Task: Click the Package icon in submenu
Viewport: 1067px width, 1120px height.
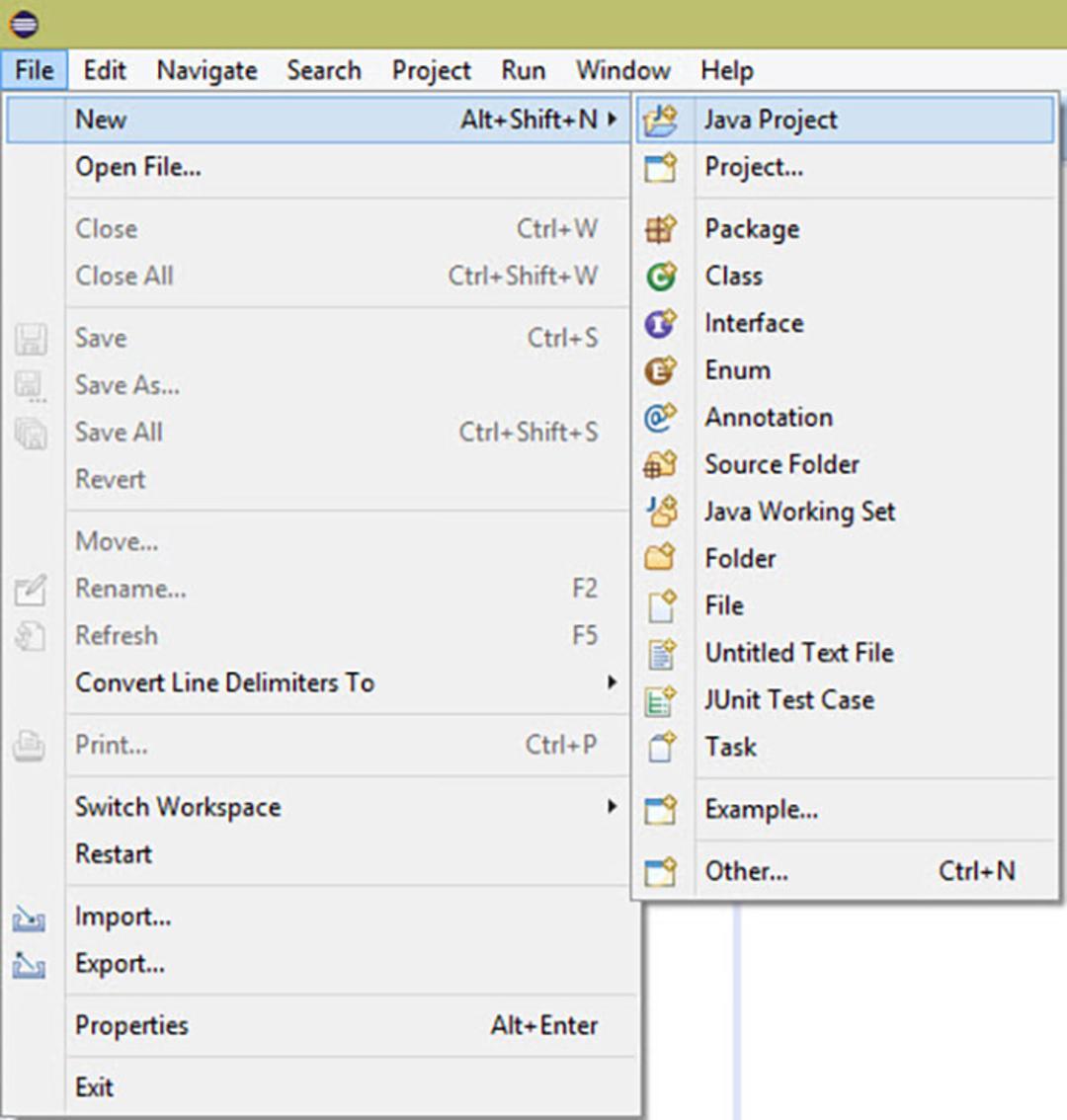Action: pyautogui.click(x=660, y=229)
